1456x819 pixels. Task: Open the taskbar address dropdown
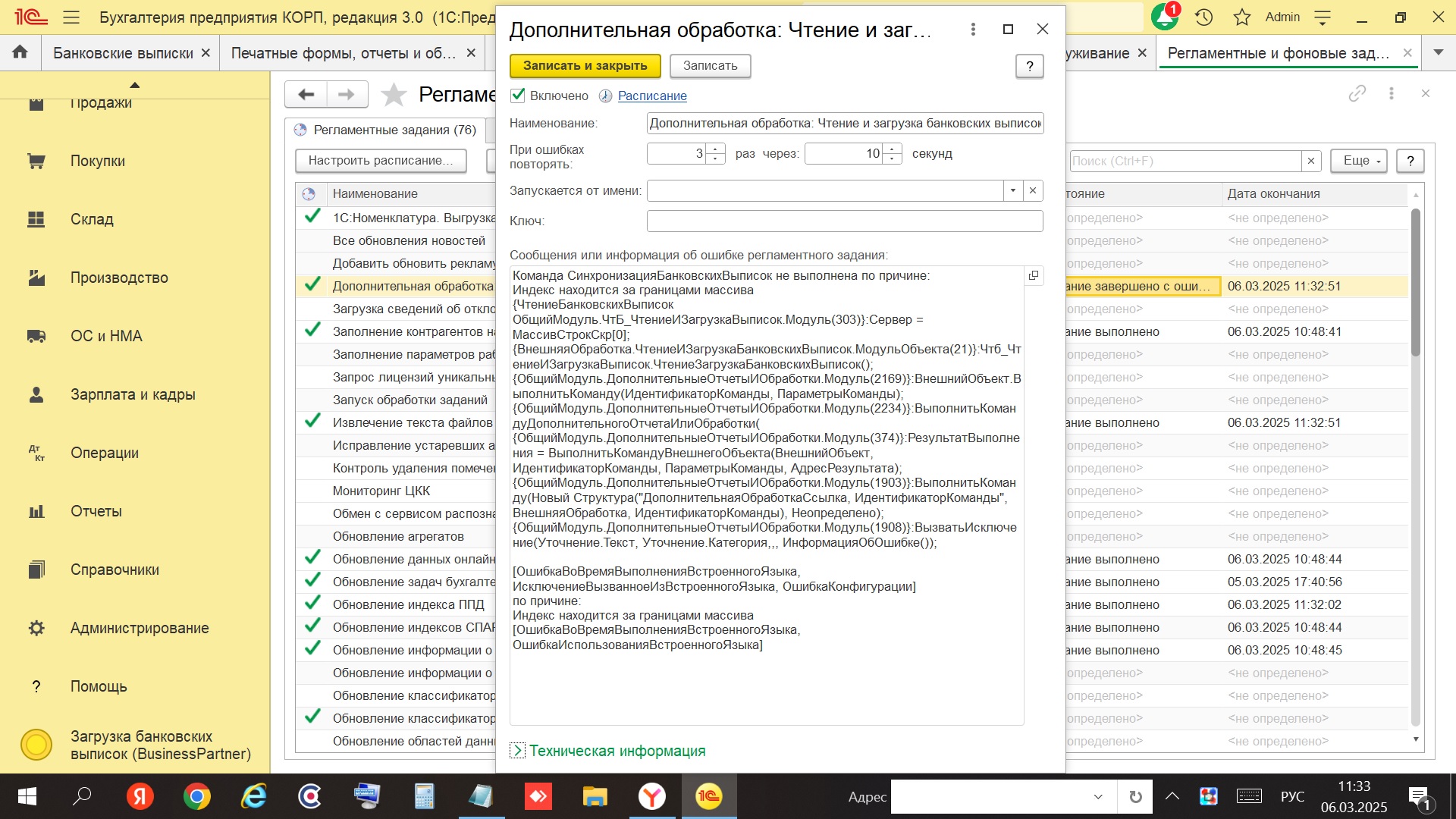point(1097,796)
